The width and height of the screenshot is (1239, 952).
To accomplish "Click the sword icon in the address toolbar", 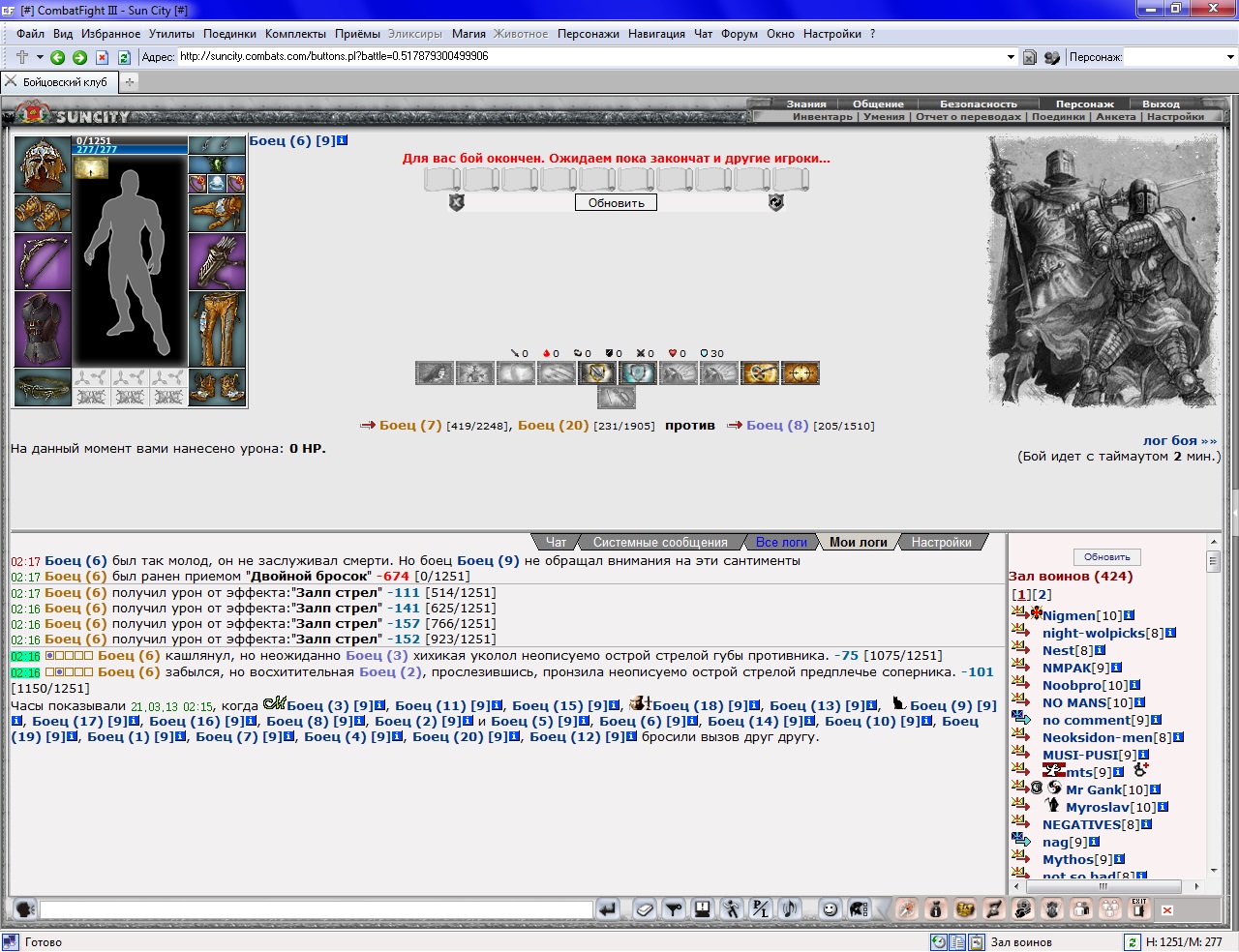I will coord(21,57).
